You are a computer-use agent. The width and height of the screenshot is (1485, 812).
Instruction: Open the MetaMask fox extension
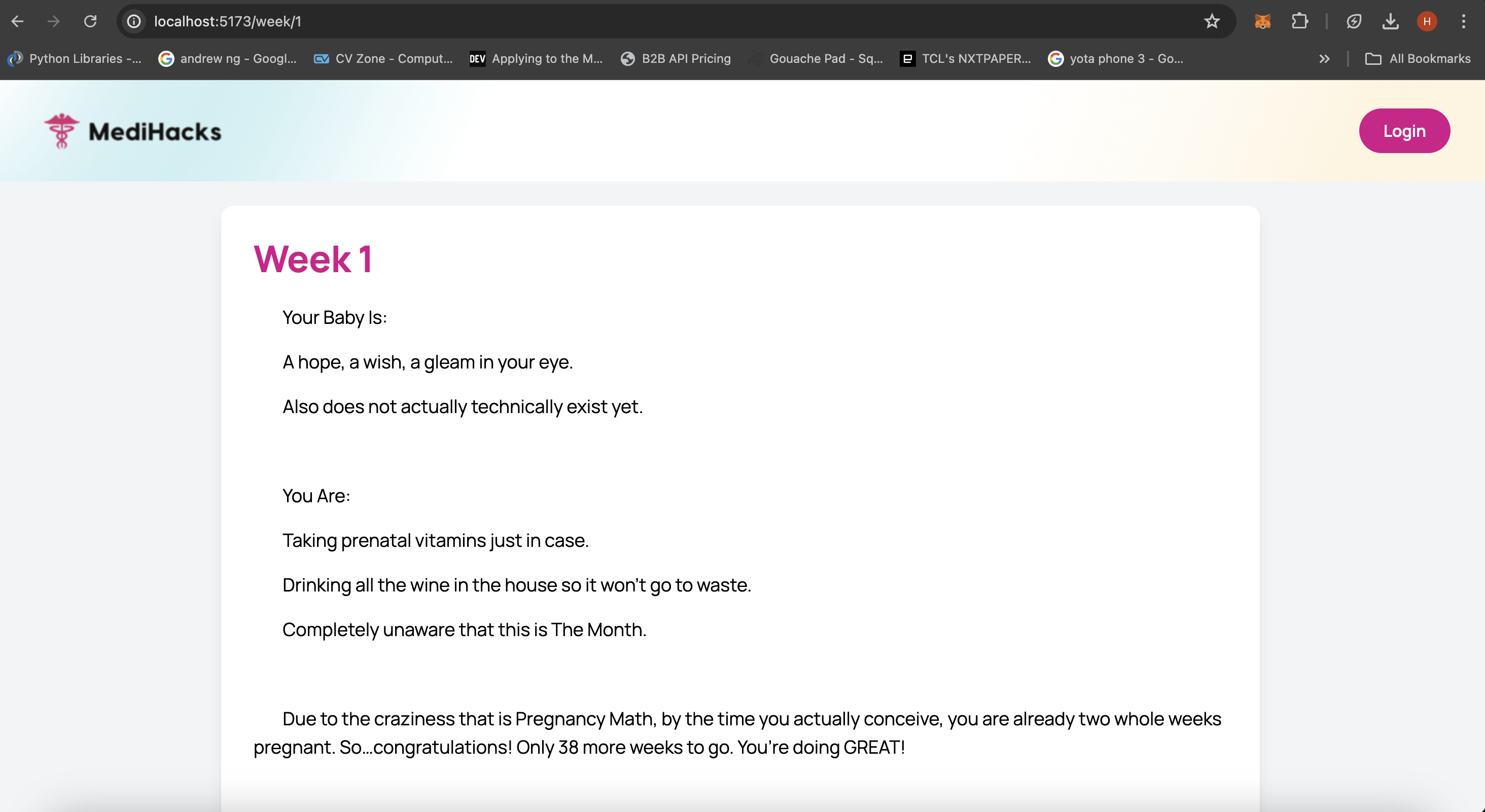click(x=1262, y=21)
